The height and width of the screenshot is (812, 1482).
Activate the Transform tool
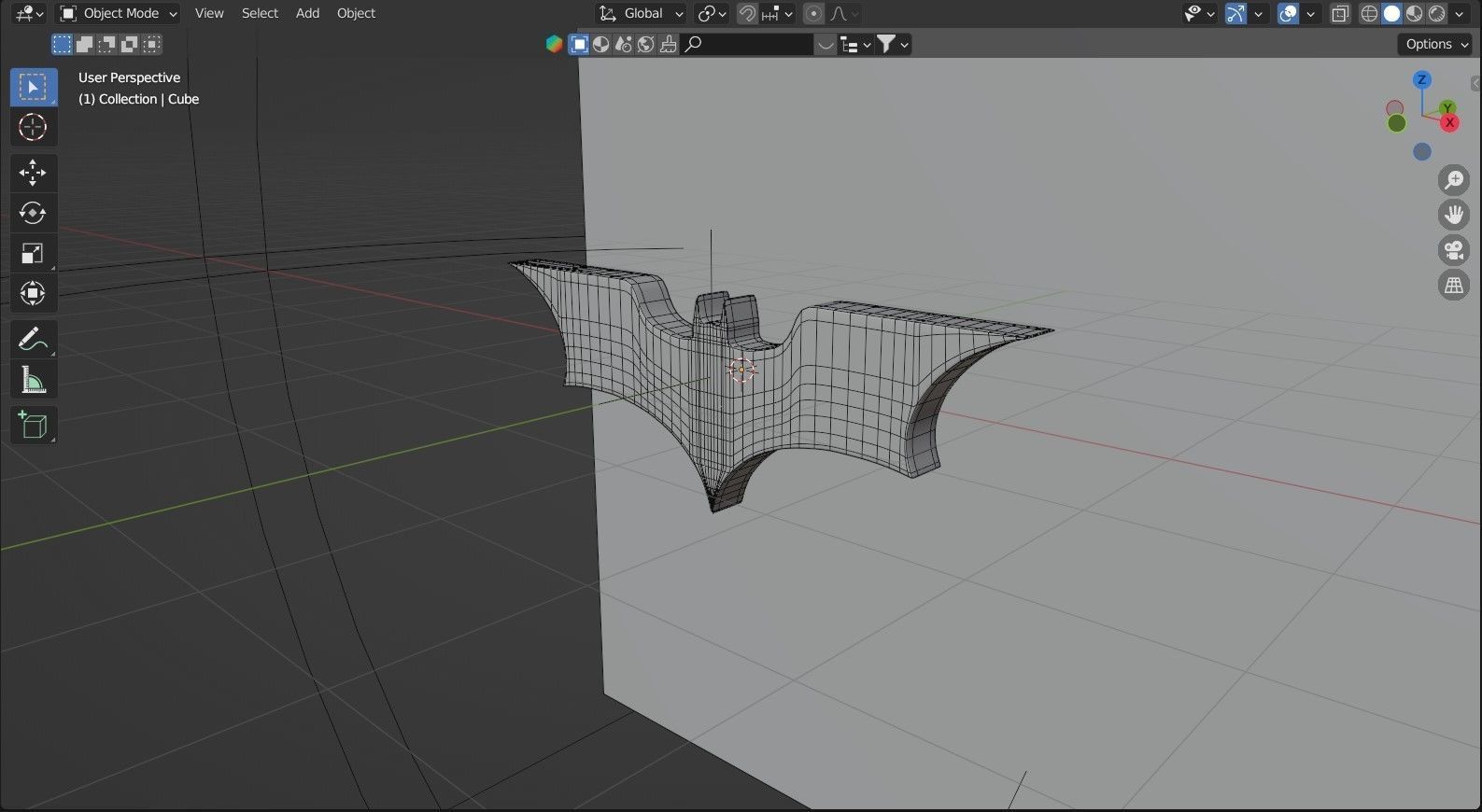[x=34, y=293]
